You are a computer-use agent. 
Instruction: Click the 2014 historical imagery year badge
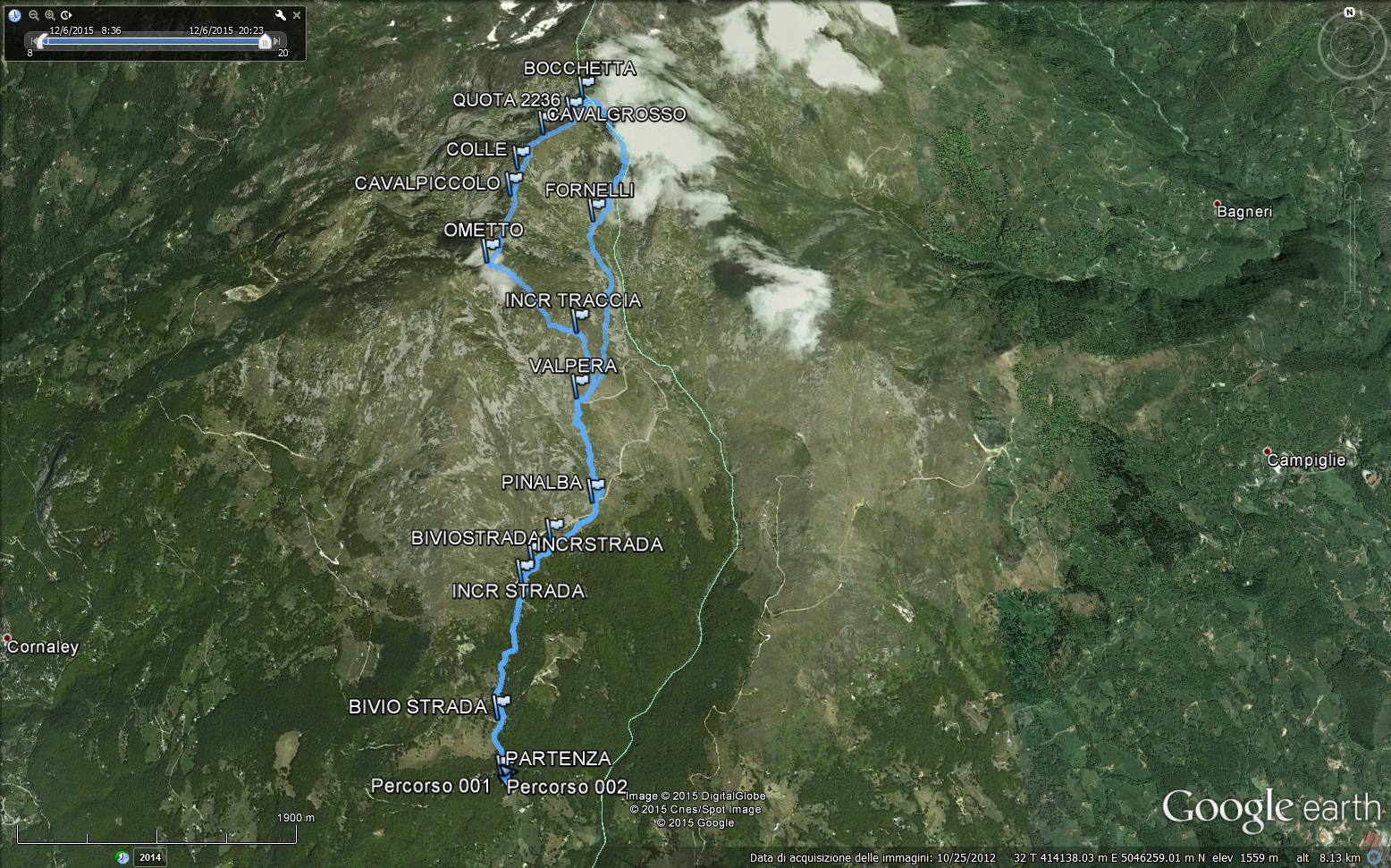click(149, 857)
